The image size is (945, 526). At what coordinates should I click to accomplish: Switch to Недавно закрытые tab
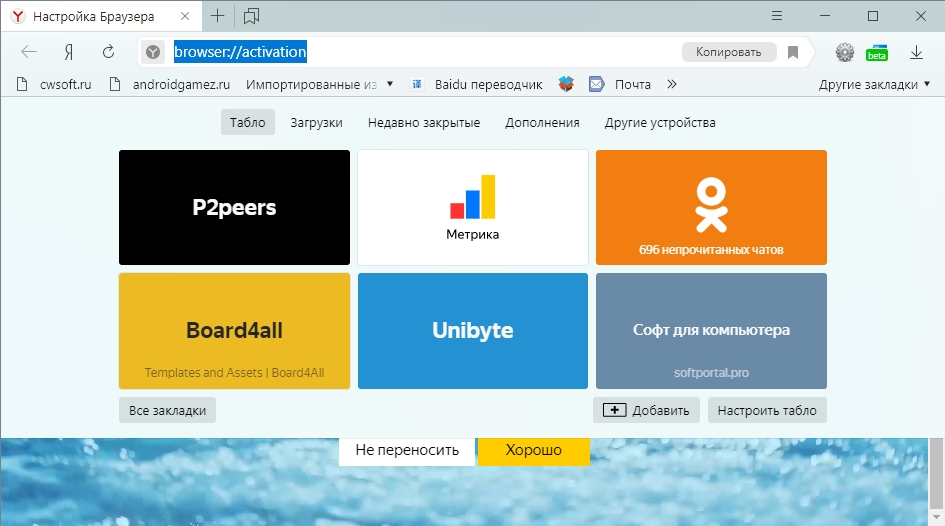(424, 122)
